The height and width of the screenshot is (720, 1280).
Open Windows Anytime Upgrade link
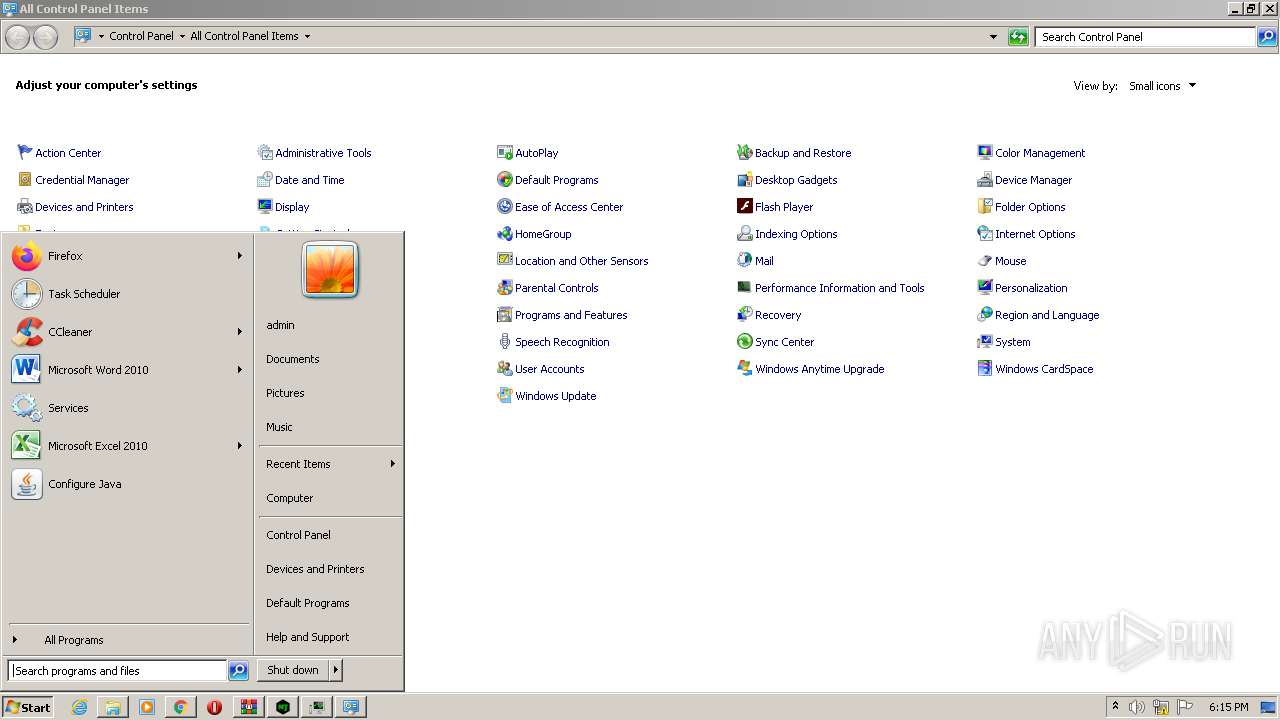pos(811,369)
